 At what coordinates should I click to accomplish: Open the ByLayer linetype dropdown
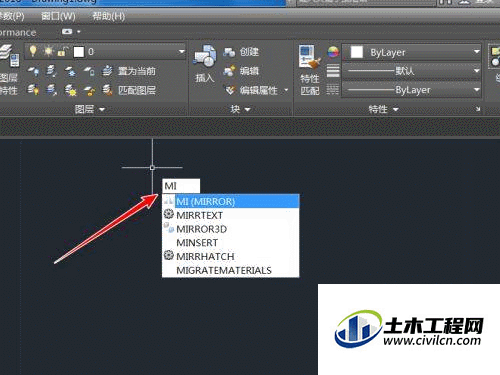click(477, 90)
